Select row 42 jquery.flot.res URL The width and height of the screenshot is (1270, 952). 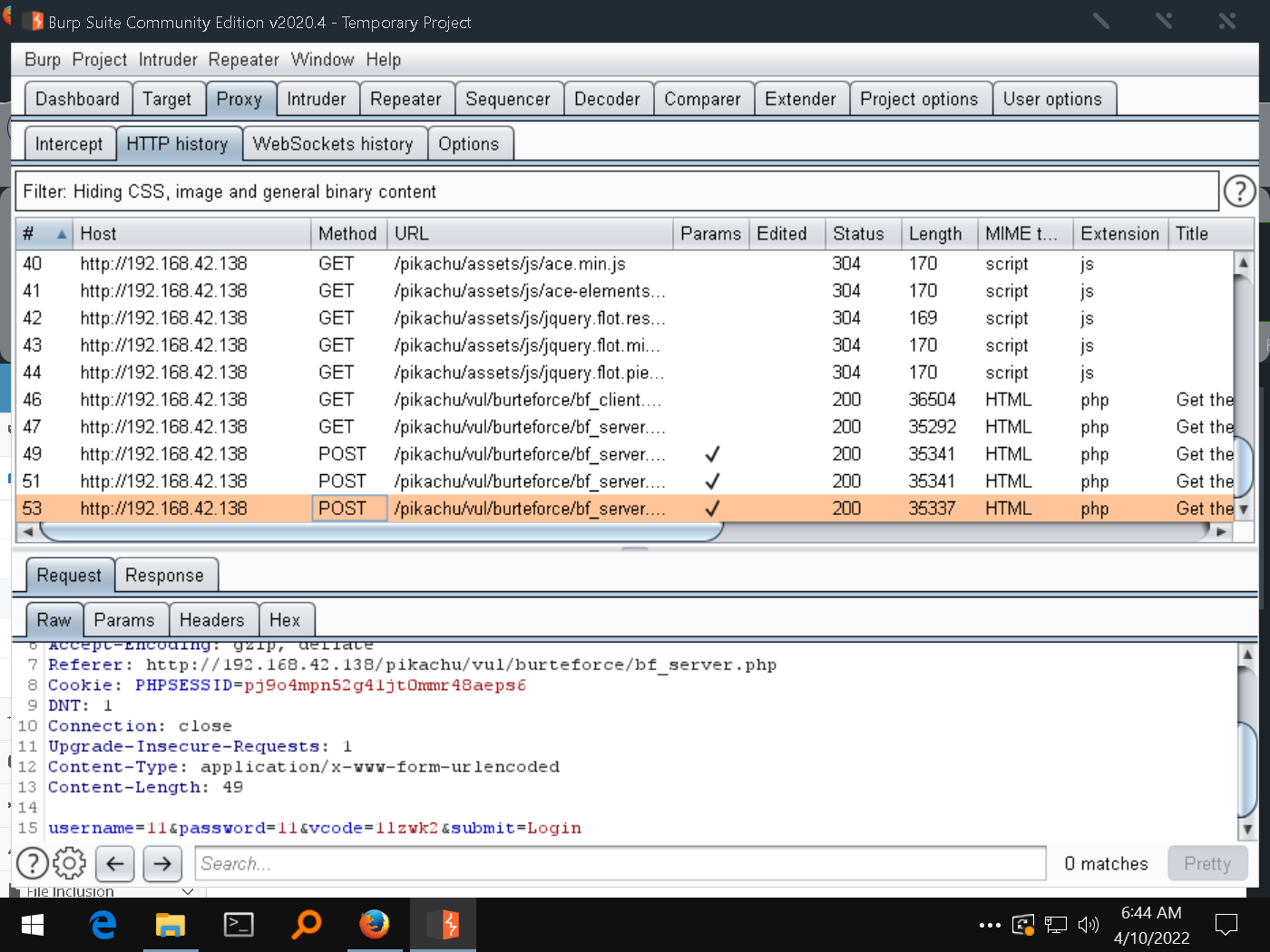pyautogui.click(x=530, y=318)
